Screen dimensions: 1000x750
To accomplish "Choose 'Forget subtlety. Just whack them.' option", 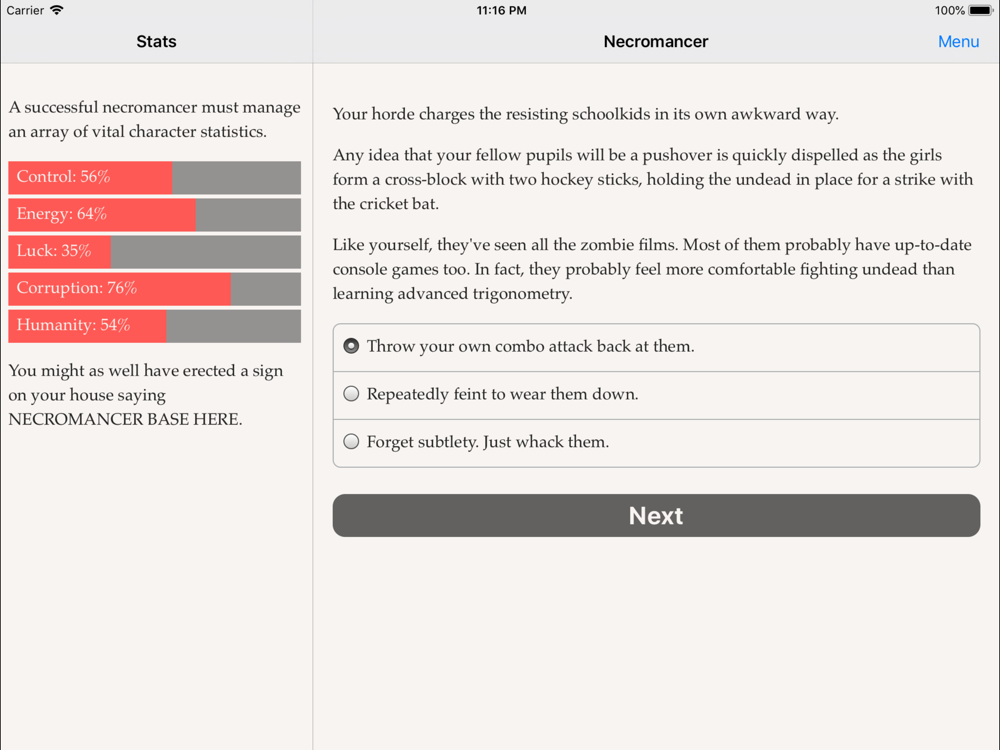I will [656, 443].
